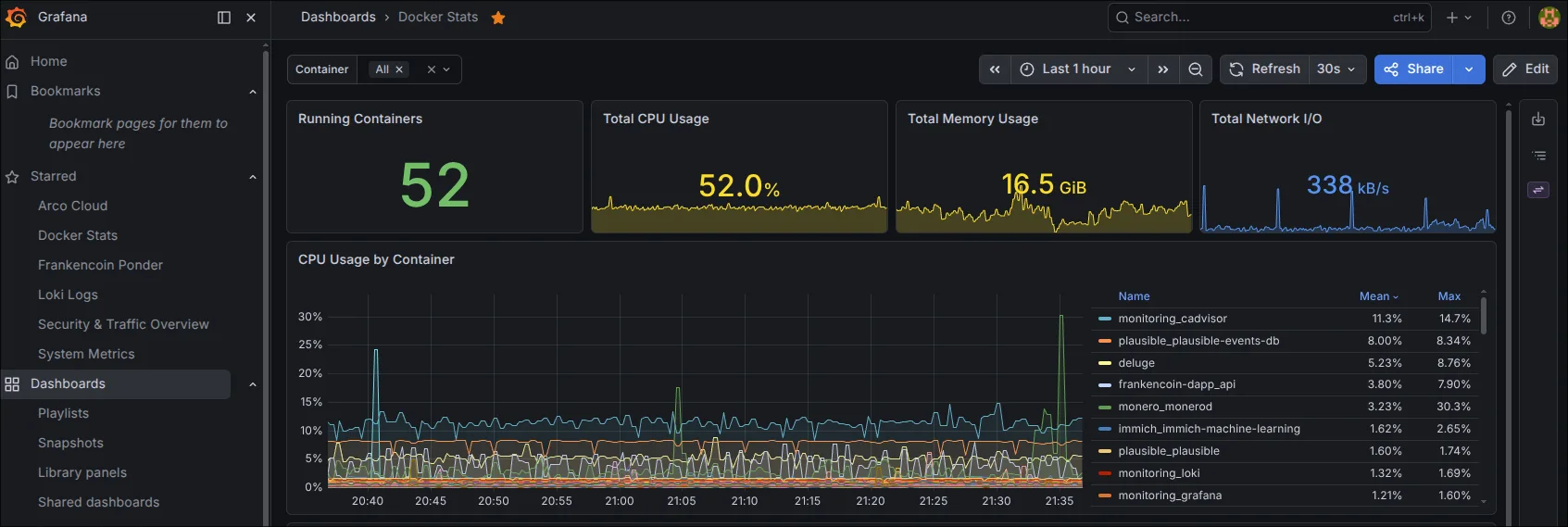Expand the Container variable dropdown

pos(446,69)
